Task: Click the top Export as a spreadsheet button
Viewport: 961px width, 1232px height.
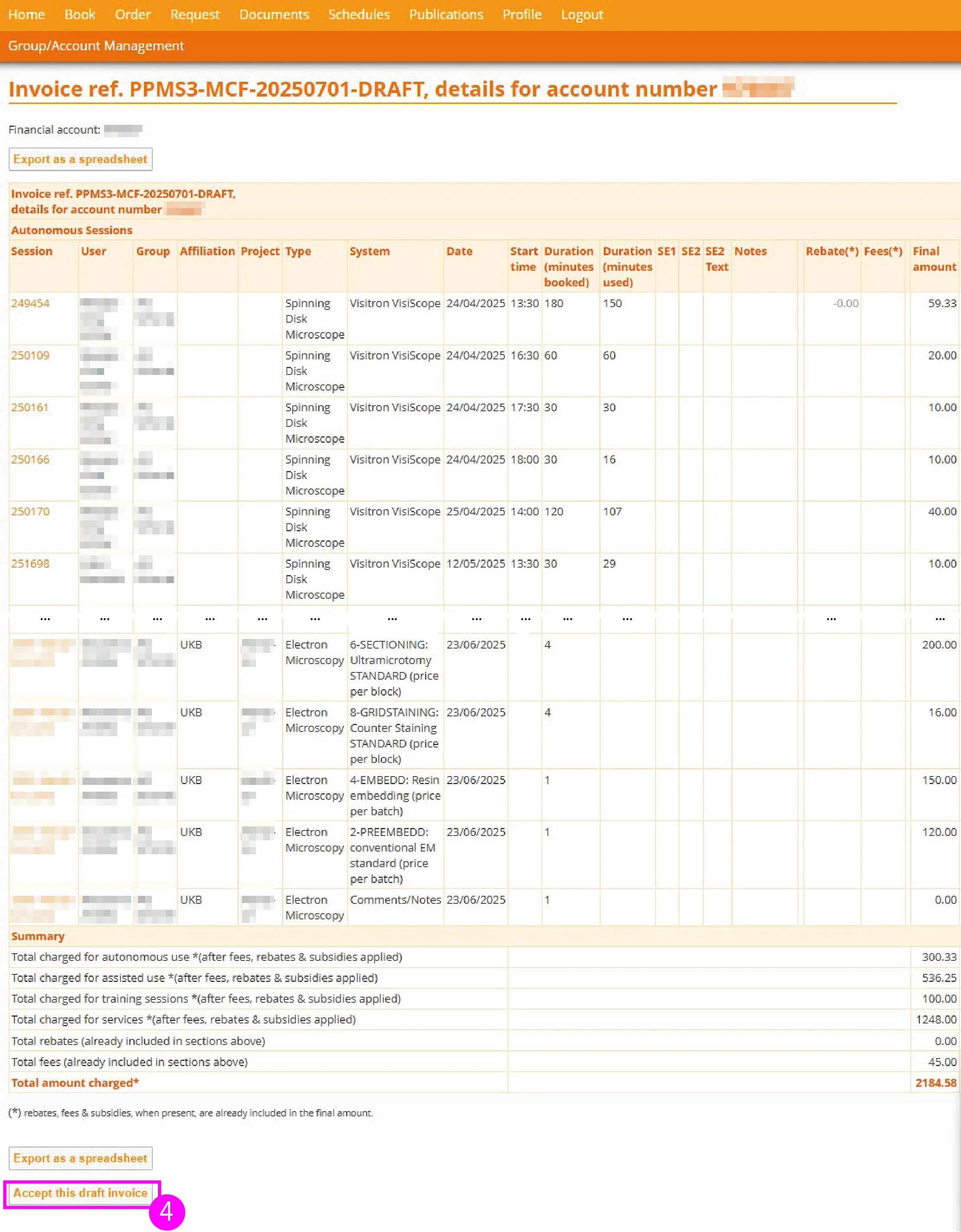Action: 81,158
